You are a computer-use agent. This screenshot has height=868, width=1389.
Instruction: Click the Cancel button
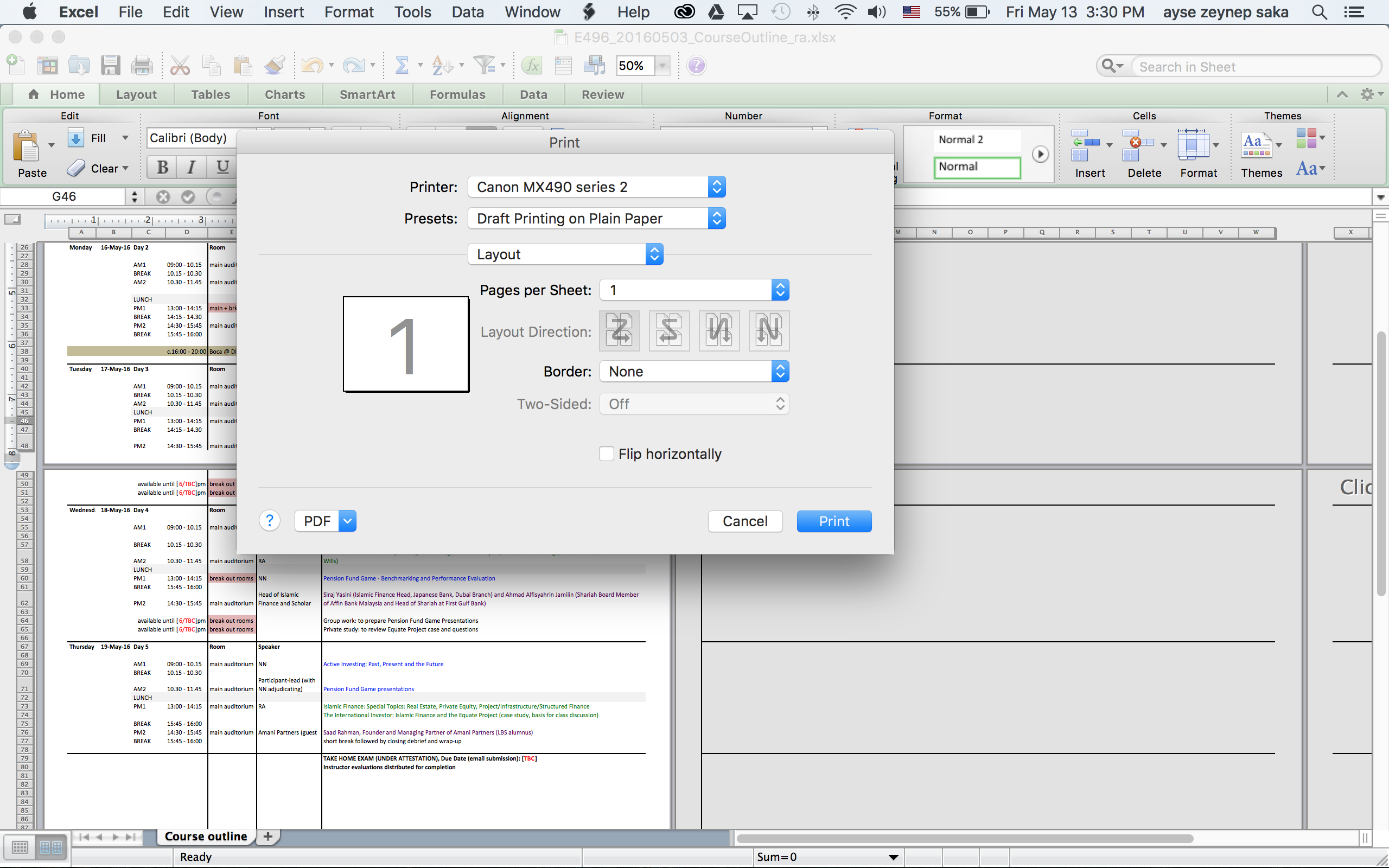[x=744, y=521]
